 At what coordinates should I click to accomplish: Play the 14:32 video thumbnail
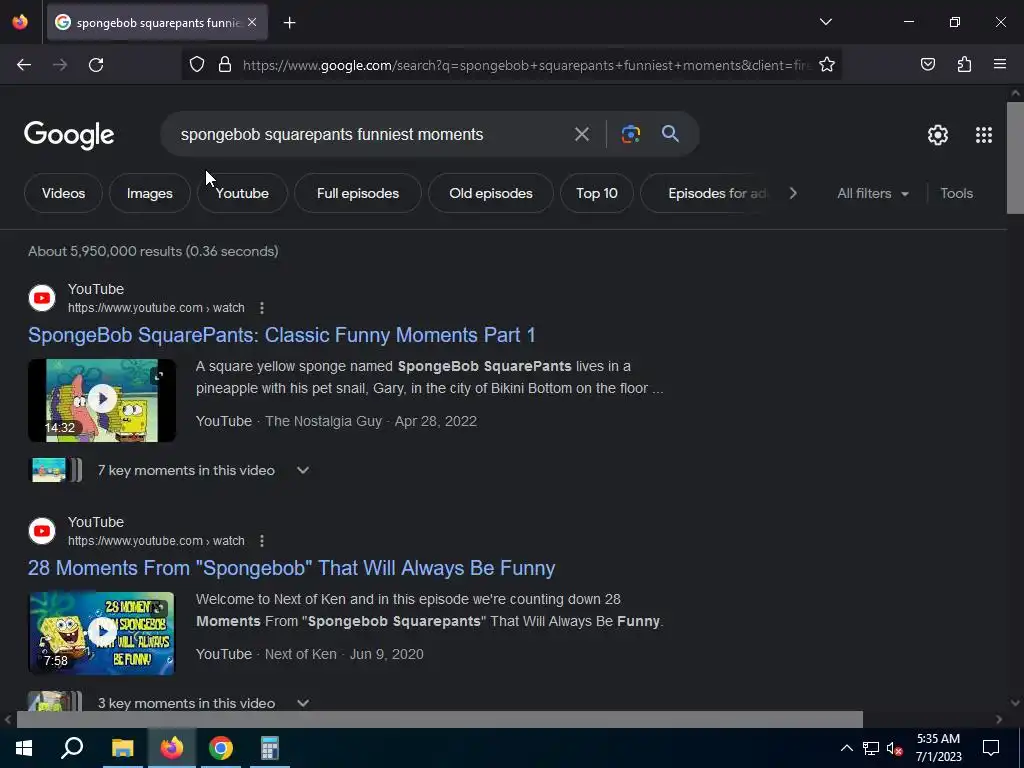click(x=102, y=400)
